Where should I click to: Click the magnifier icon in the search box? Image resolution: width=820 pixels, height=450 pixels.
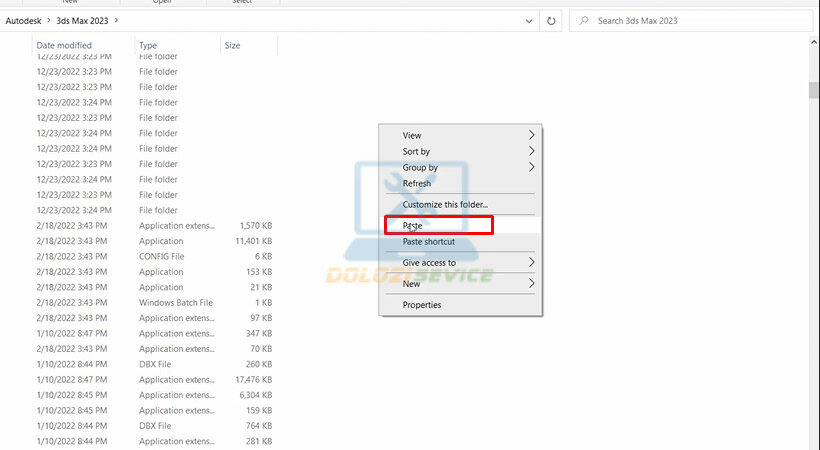[x=584, y=21]
